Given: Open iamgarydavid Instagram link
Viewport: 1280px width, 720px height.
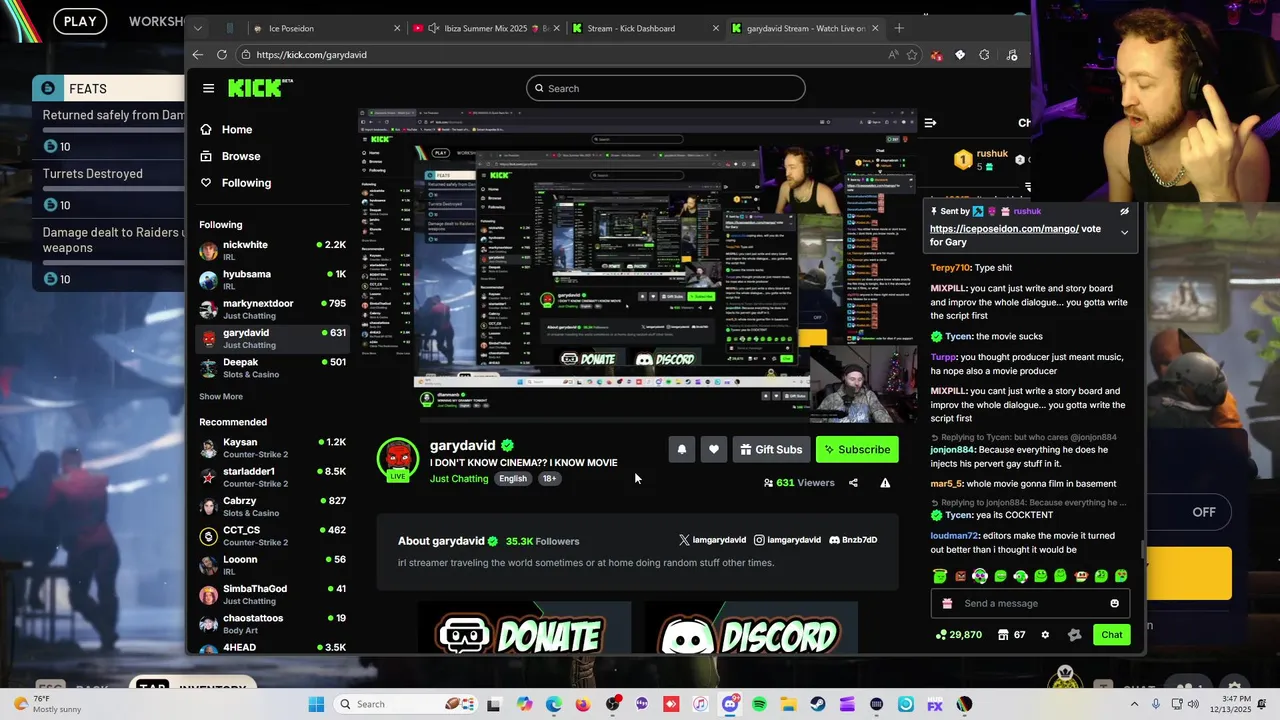Looking at the screenshot, I should pyautogui.click(x=787, y=540).
